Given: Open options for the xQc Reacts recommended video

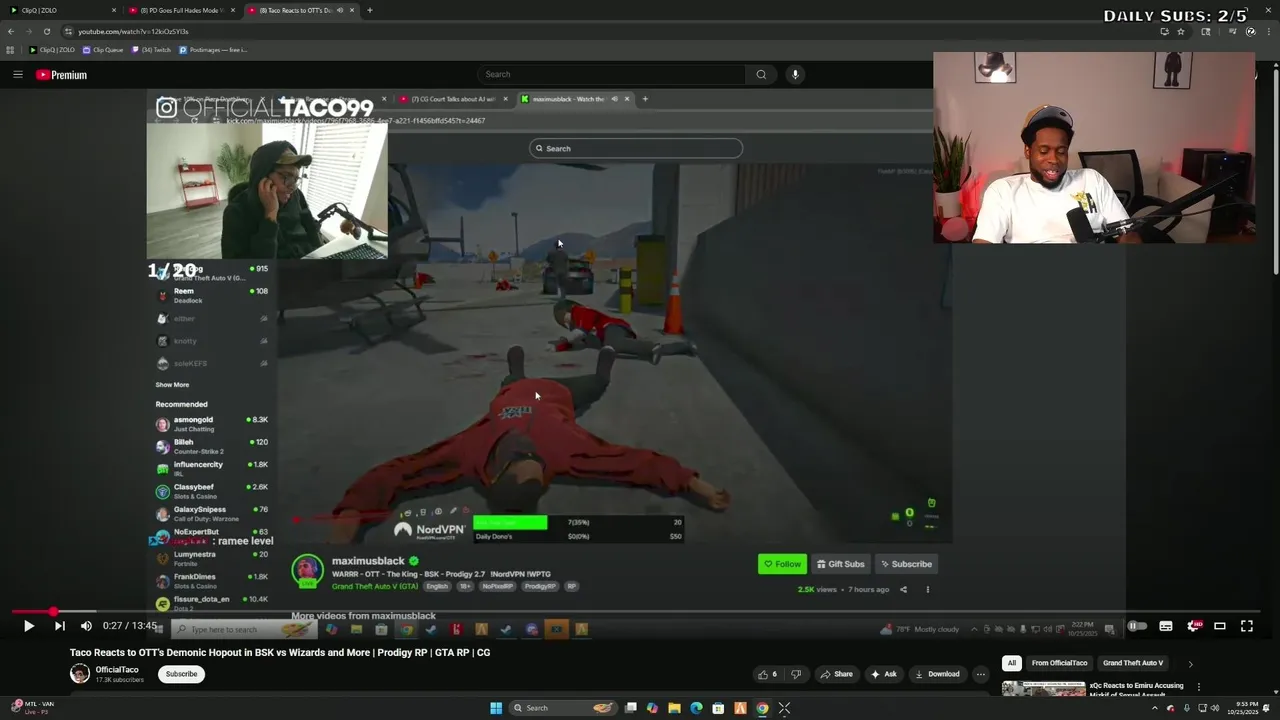Looking at the screenshot, I should pos(1198,687).
